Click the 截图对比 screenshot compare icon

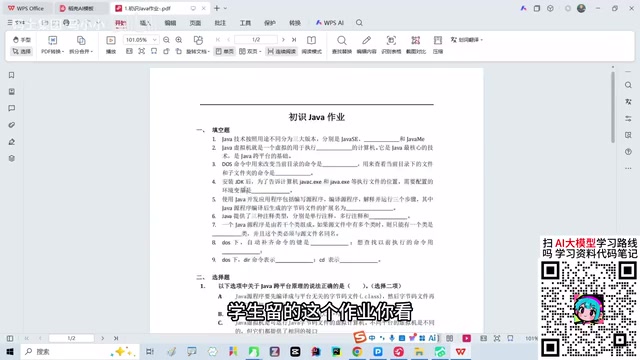(x=416, y=40)
